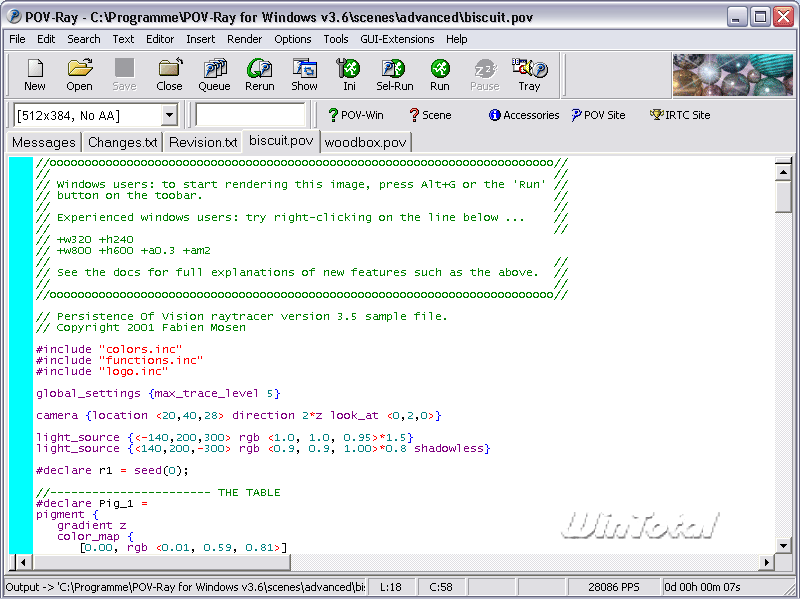
Task: Click the "#declare r1 = seed(0);" line
Action: point(112,470)
